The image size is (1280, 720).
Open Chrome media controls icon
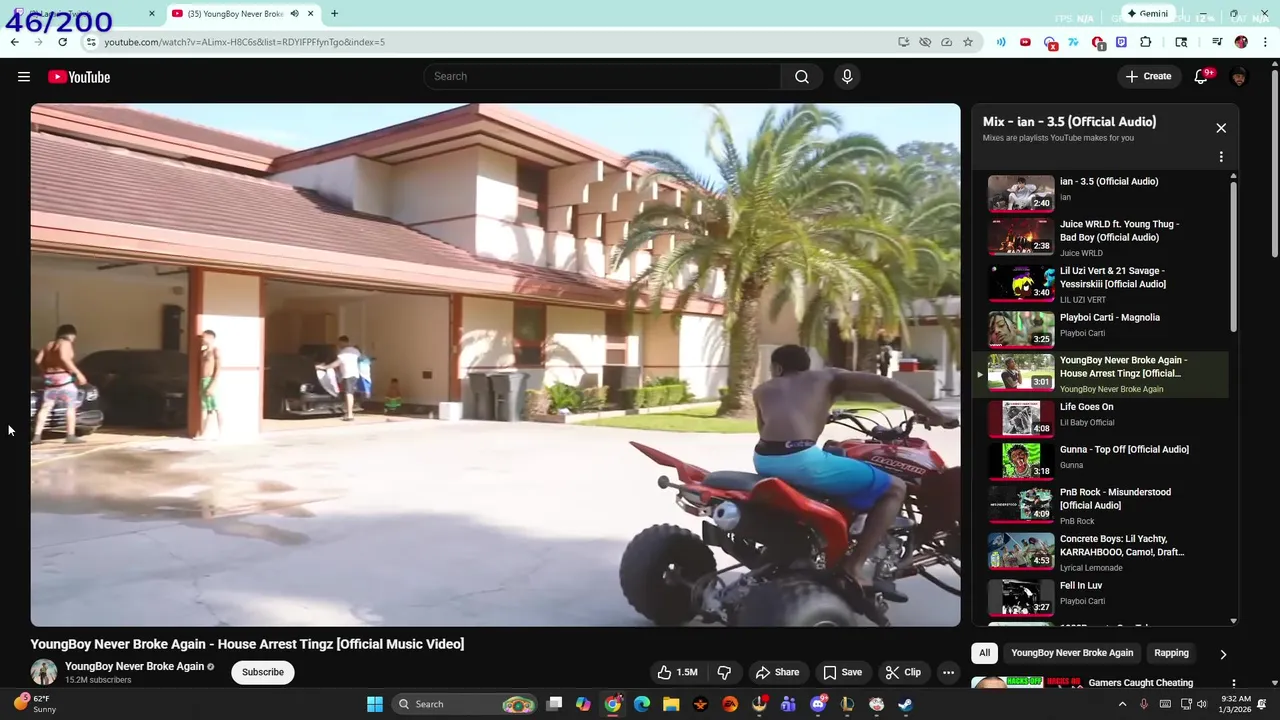[1217, 42]
